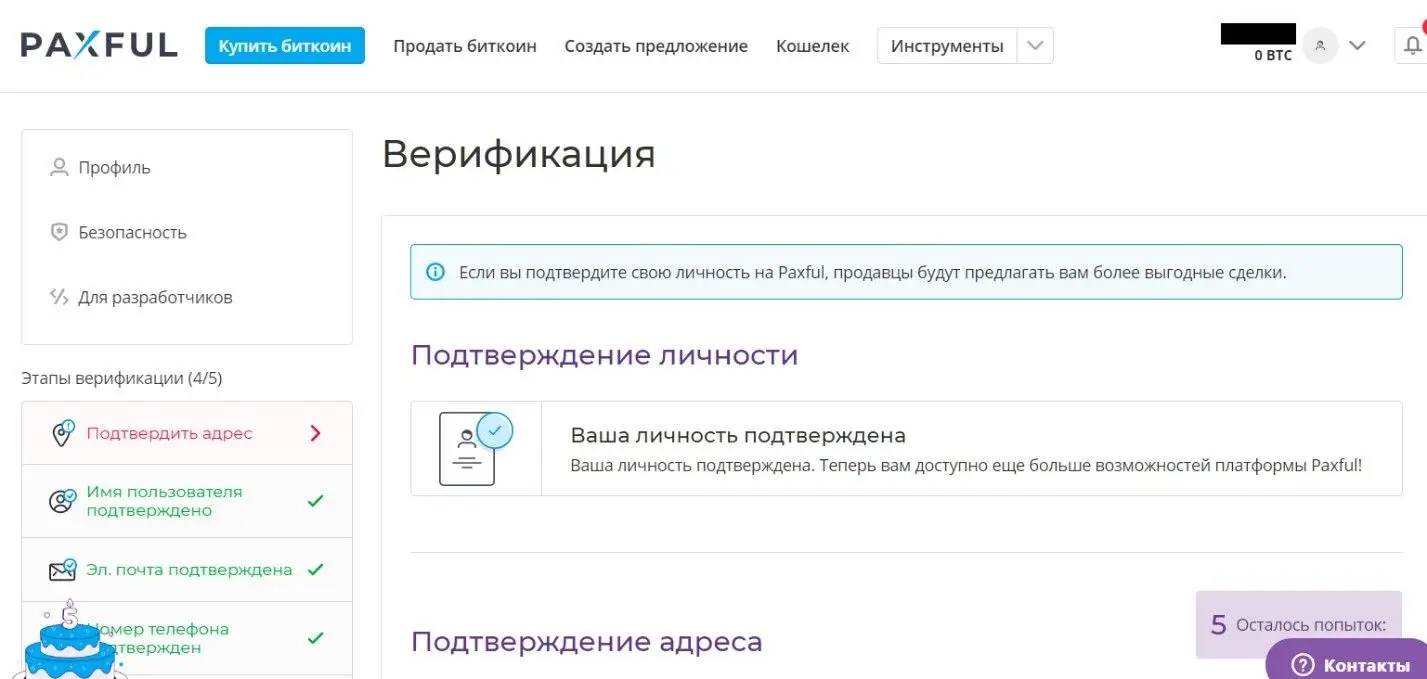This screenshot has width=1427, height=679.
Task: Click the Этапы верификации (4/5) label
Action: pos(121,378)
